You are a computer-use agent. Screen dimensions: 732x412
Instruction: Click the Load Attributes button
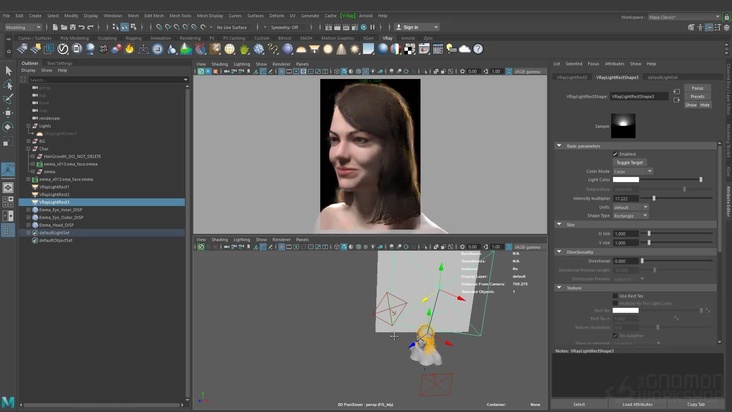(x=637, y=405)
